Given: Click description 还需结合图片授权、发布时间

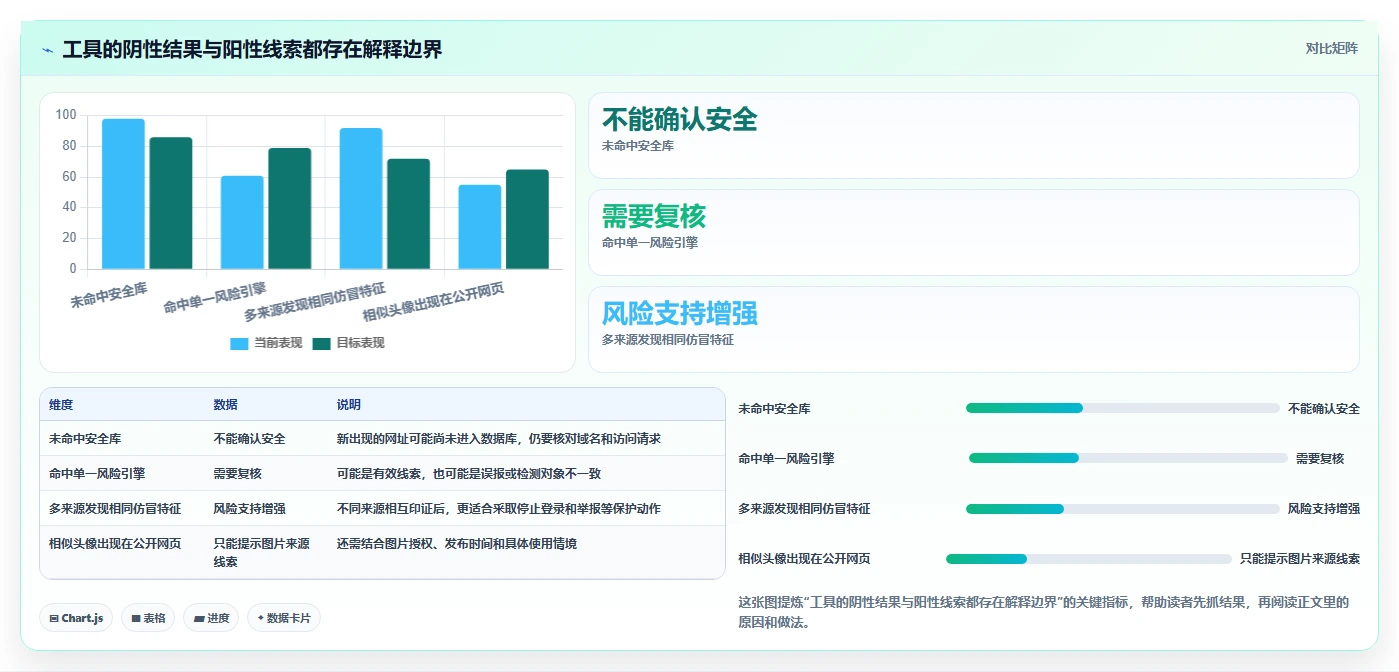Looking at the screenshot, I should point(457,543).
